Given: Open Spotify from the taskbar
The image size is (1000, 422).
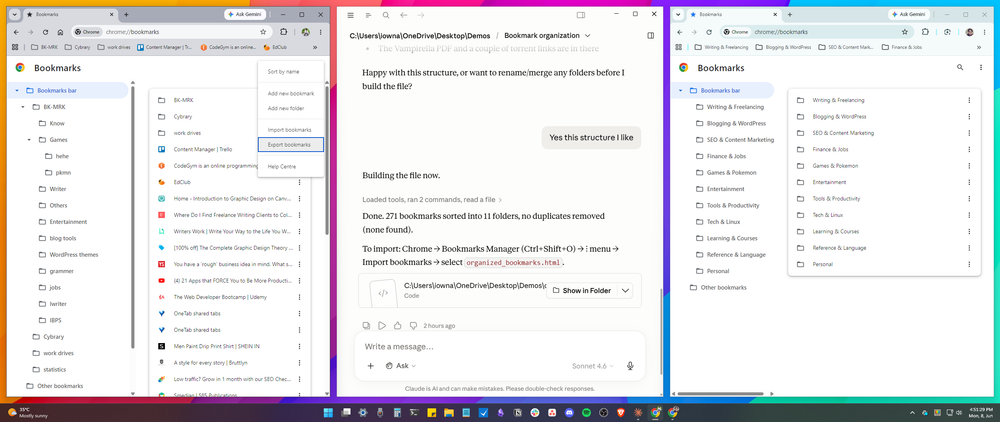Looking at the screenshot, I should [x=586, y=412].
